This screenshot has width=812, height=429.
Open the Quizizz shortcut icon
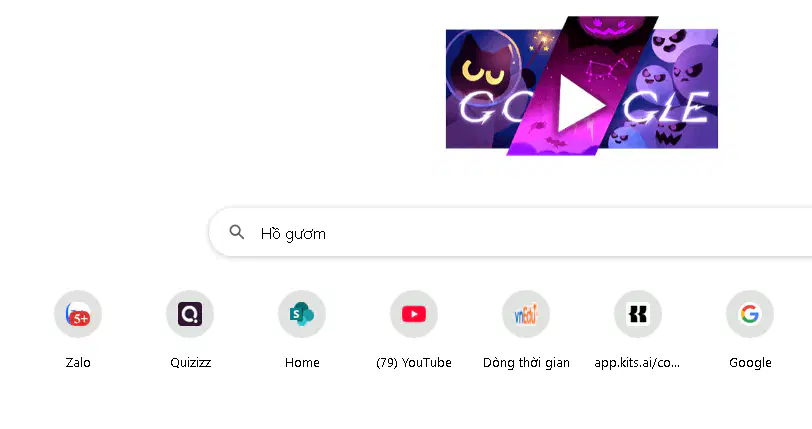pos(190,314)
